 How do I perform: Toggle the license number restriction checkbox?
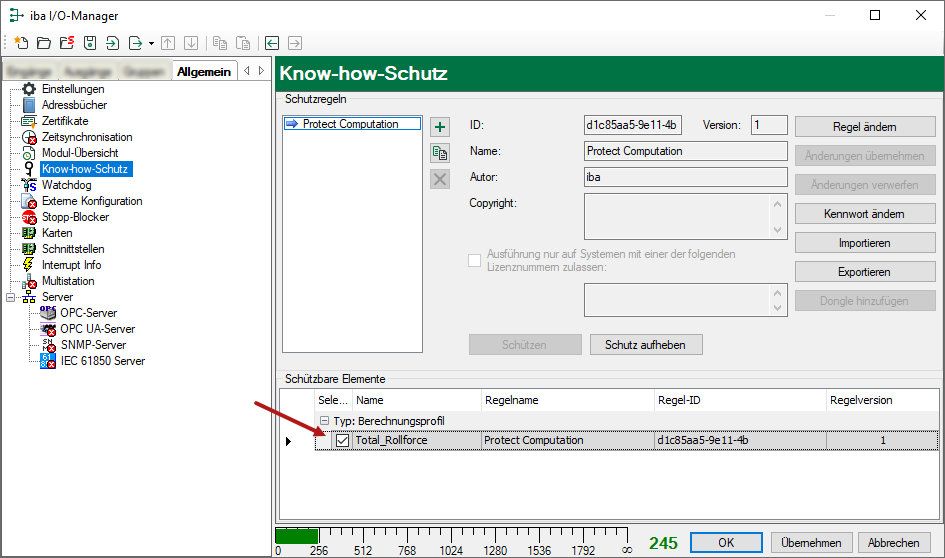[x=475, y=261]
